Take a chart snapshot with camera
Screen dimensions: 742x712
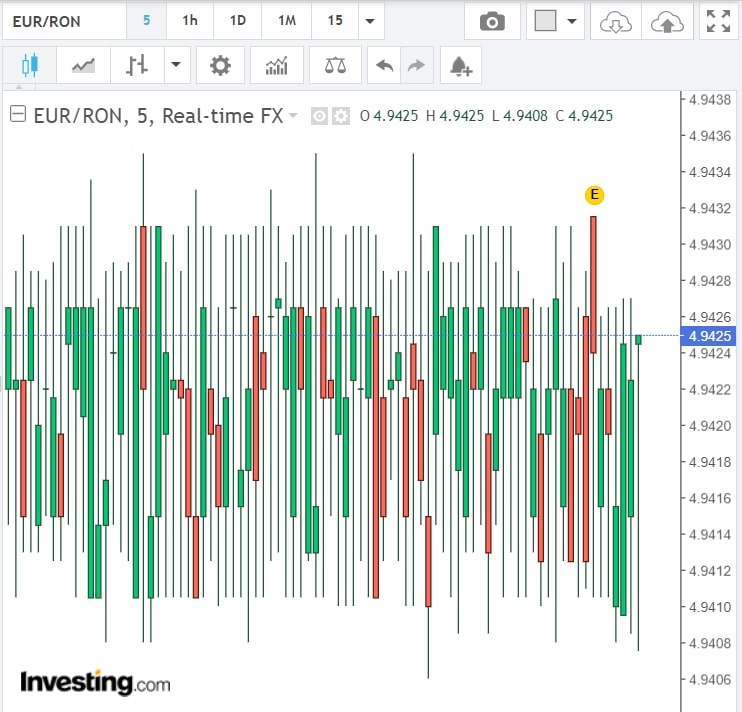coord(492,21)
